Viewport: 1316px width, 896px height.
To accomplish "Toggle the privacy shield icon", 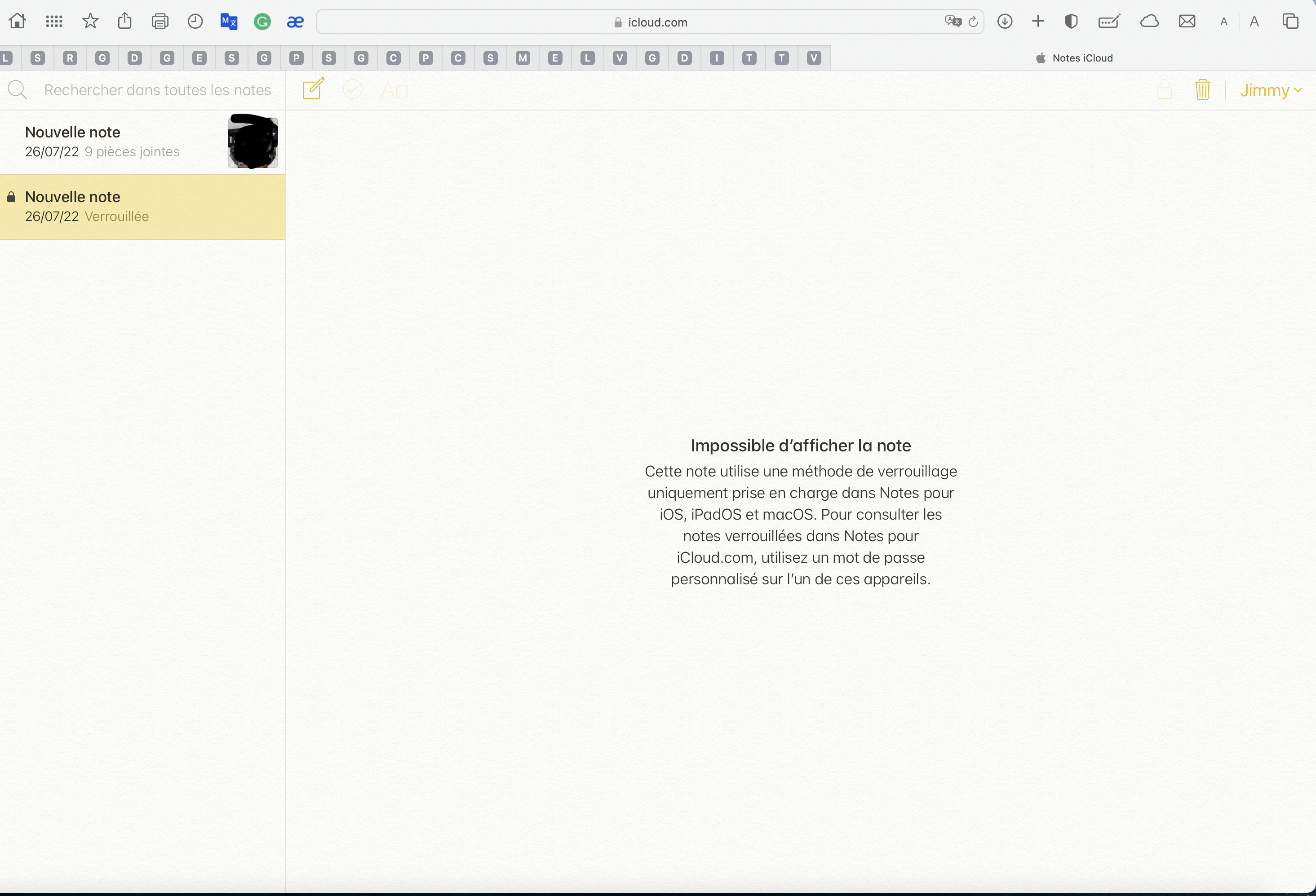I will 1070,22.
